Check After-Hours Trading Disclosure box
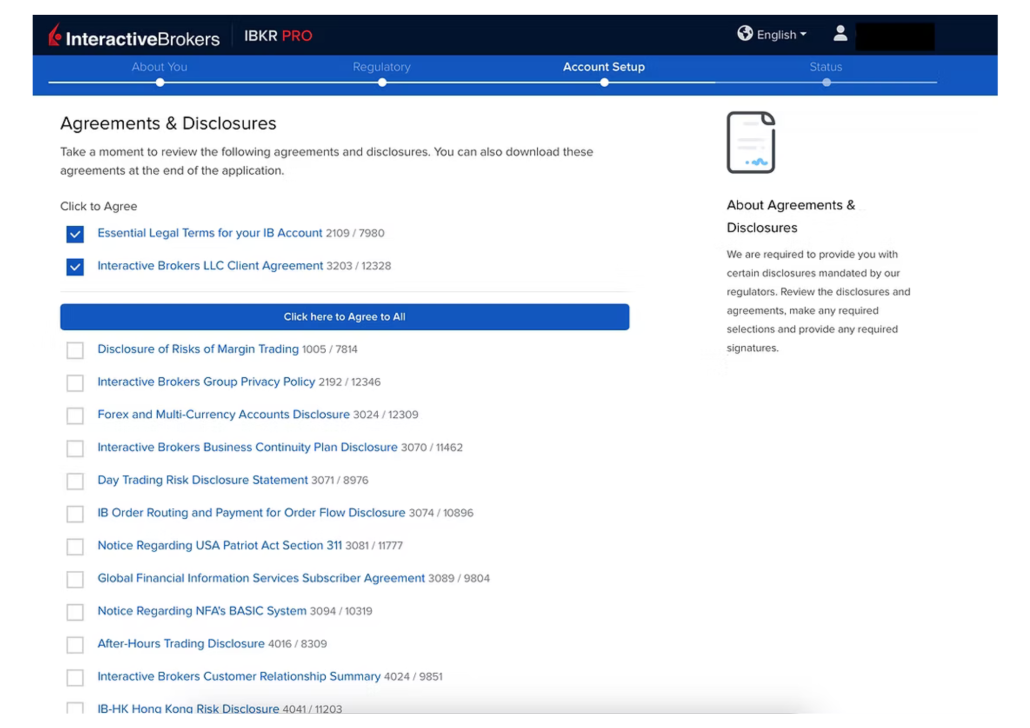Image resolution: width=1030 pixels, height=728 pixels. pyautogui.click(x=75, y=645)
